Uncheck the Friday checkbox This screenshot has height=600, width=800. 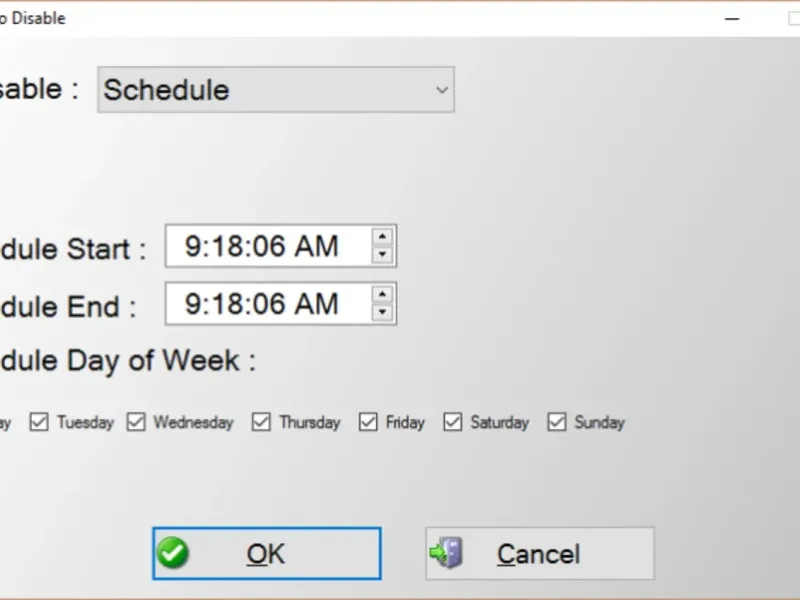[368, 422]
